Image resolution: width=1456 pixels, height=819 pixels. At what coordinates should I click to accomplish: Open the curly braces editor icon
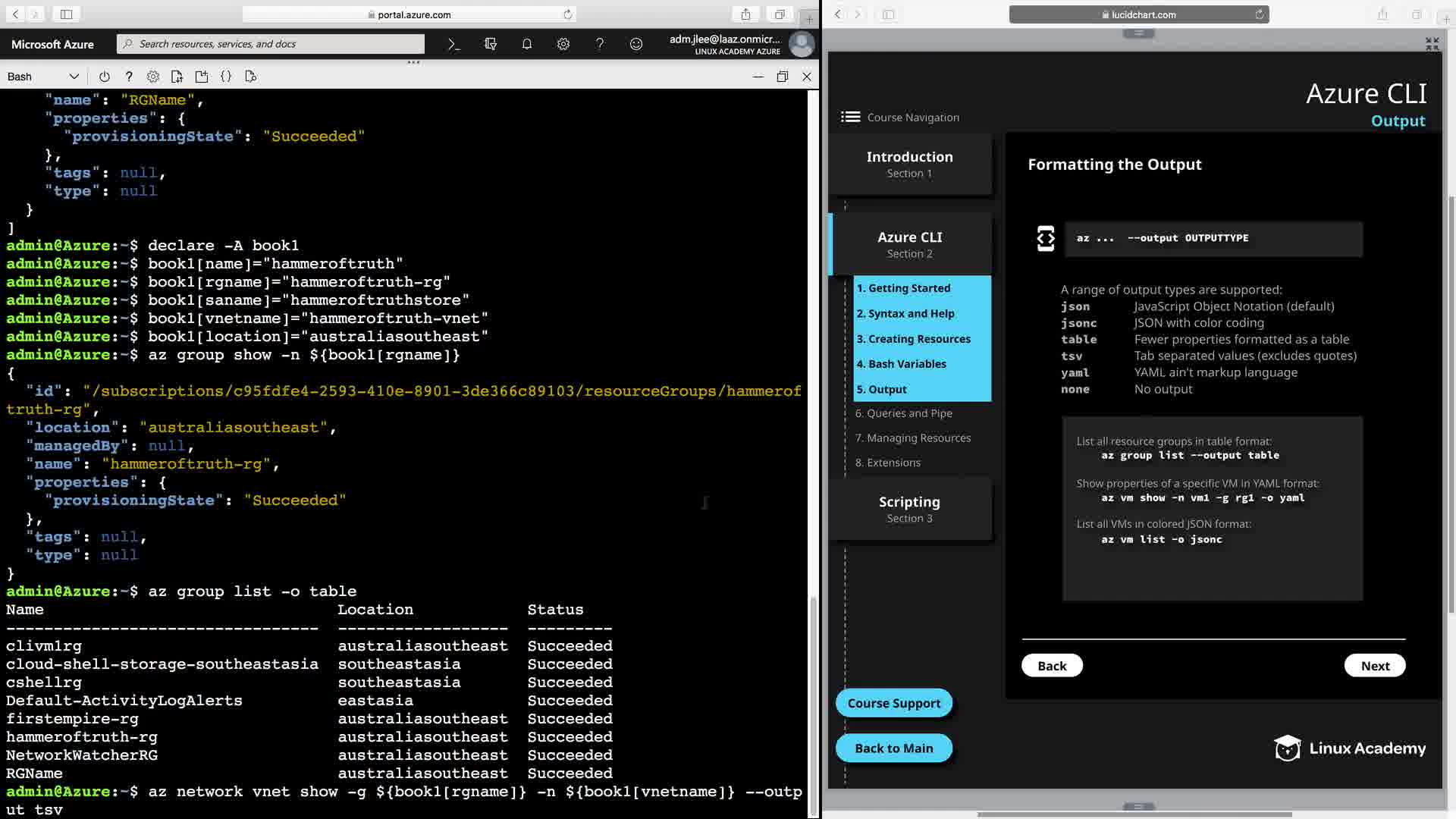[x=226, y=77]
